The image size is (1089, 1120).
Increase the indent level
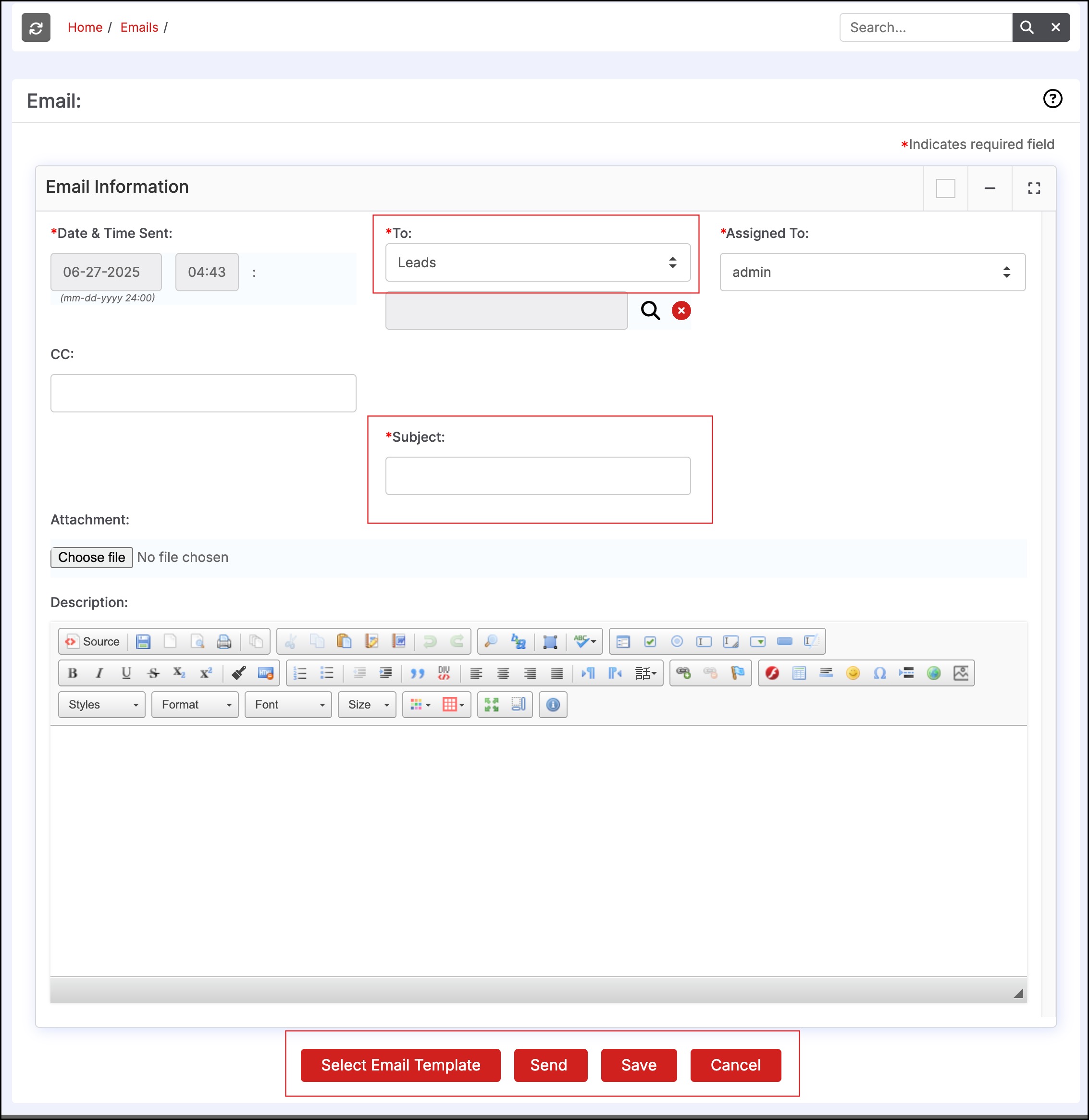click(x=386, y=672)
